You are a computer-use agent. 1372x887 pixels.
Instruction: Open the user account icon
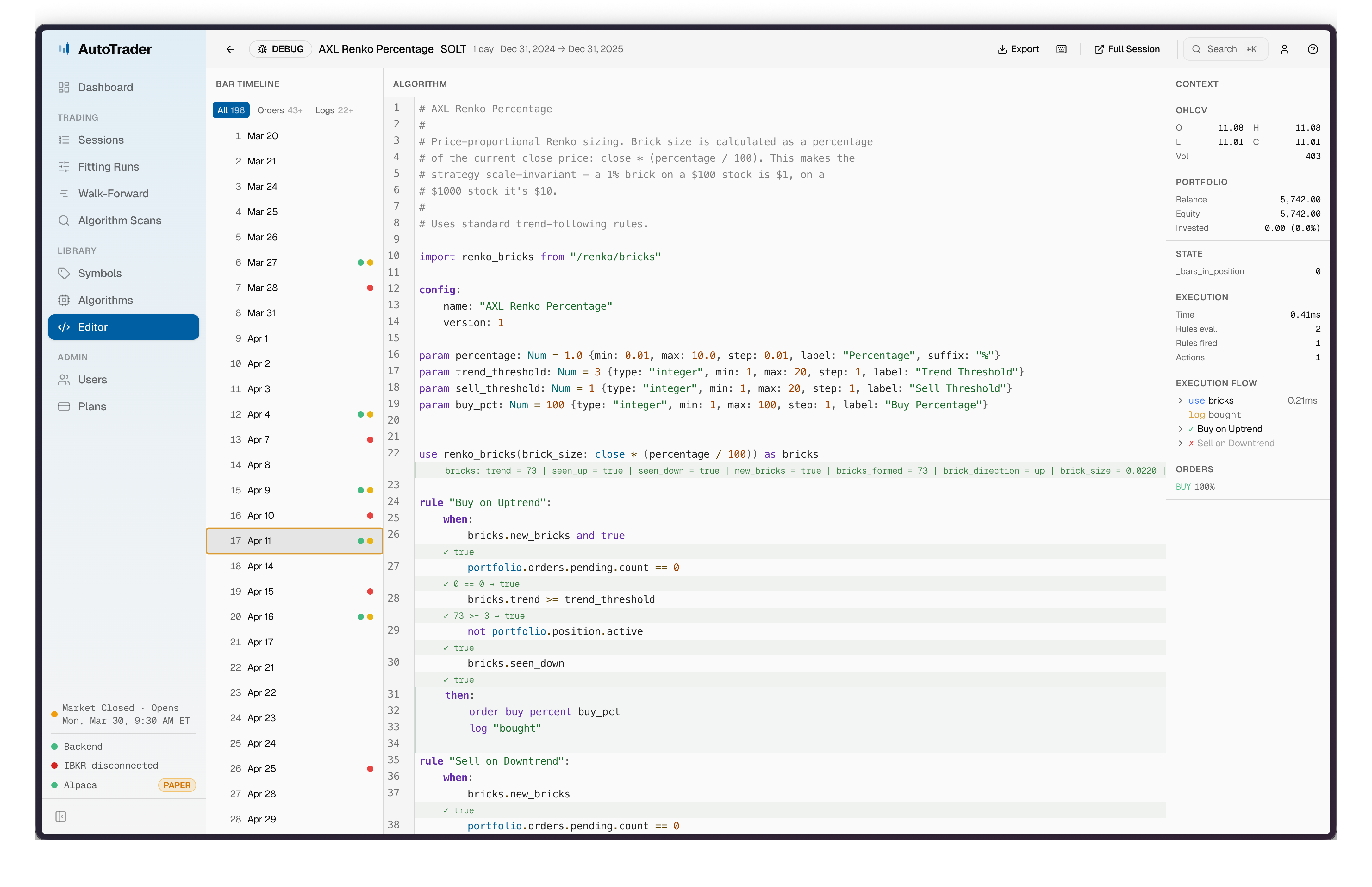(x=1284, y=49)
